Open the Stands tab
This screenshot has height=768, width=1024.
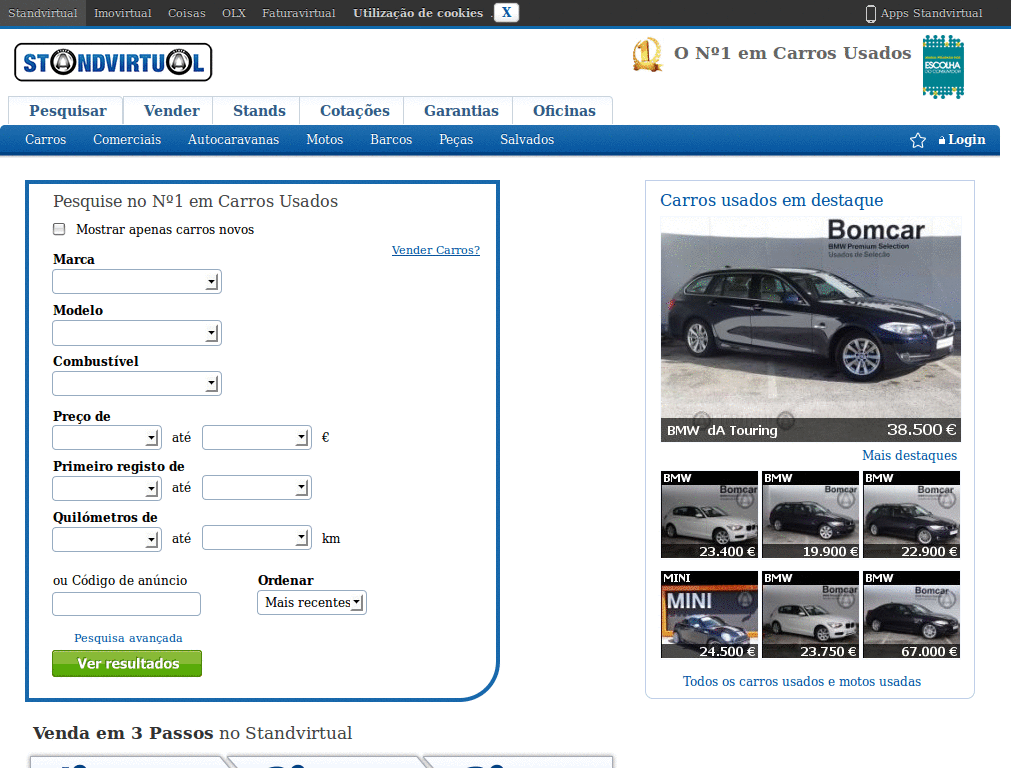pyautogui.click(x=259, y=111)
